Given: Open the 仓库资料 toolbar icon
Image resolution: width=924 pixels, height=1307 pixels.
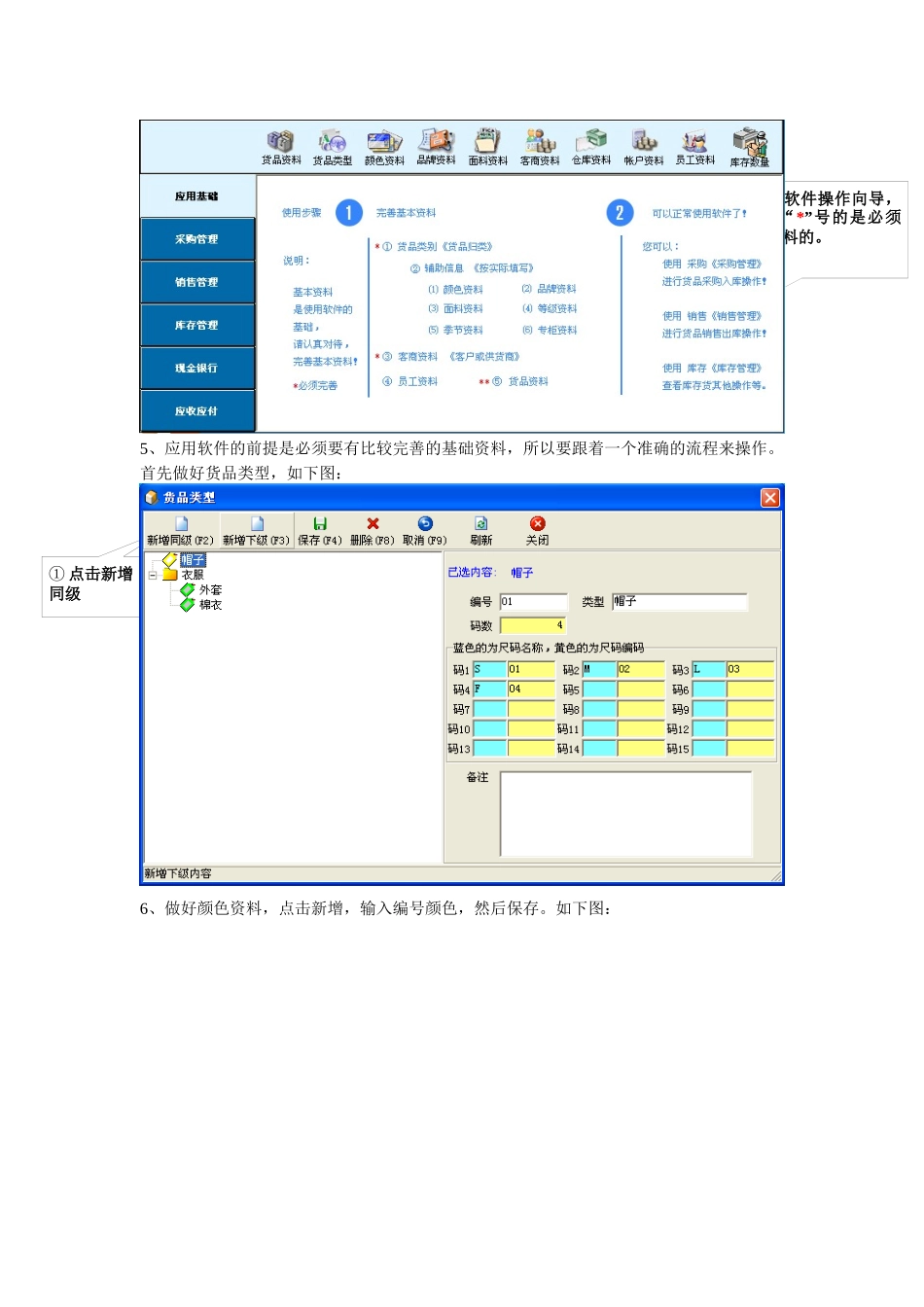Looking at the screenshot, I should point(591,147).
